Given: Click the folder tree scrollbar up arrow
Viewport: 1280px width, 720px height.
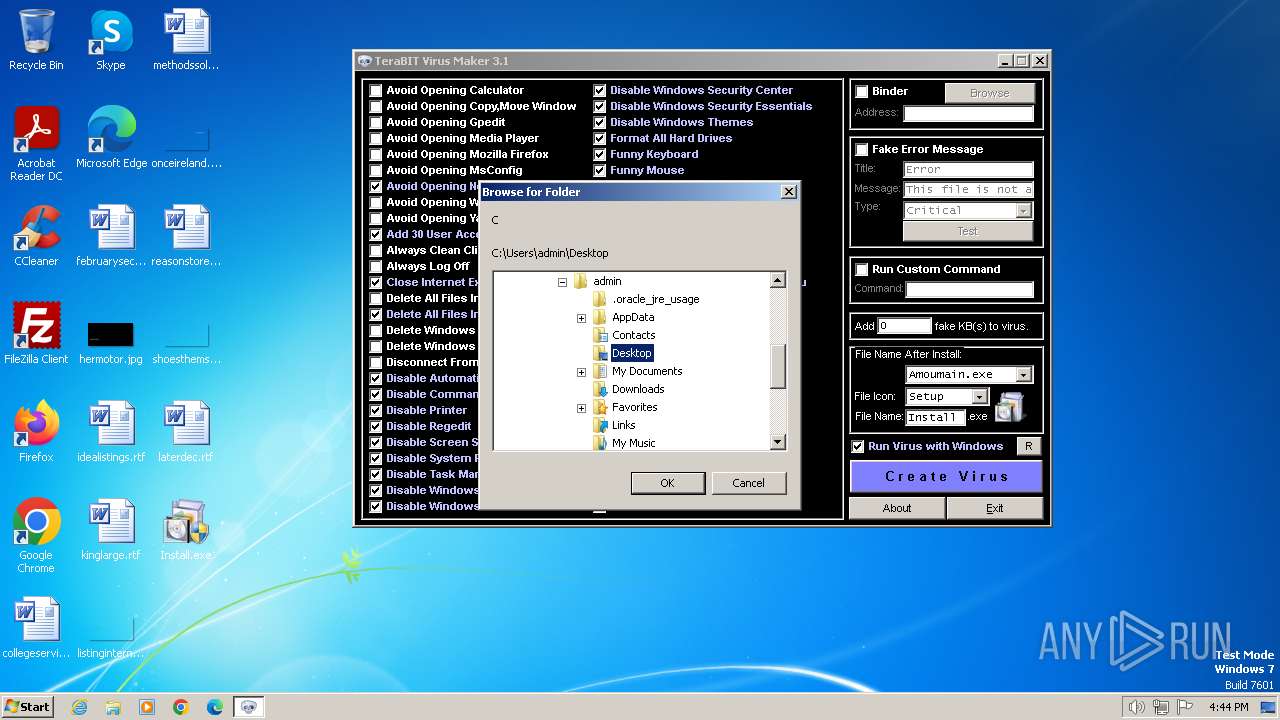Looking at the screenshot, I should pos(778,281).
